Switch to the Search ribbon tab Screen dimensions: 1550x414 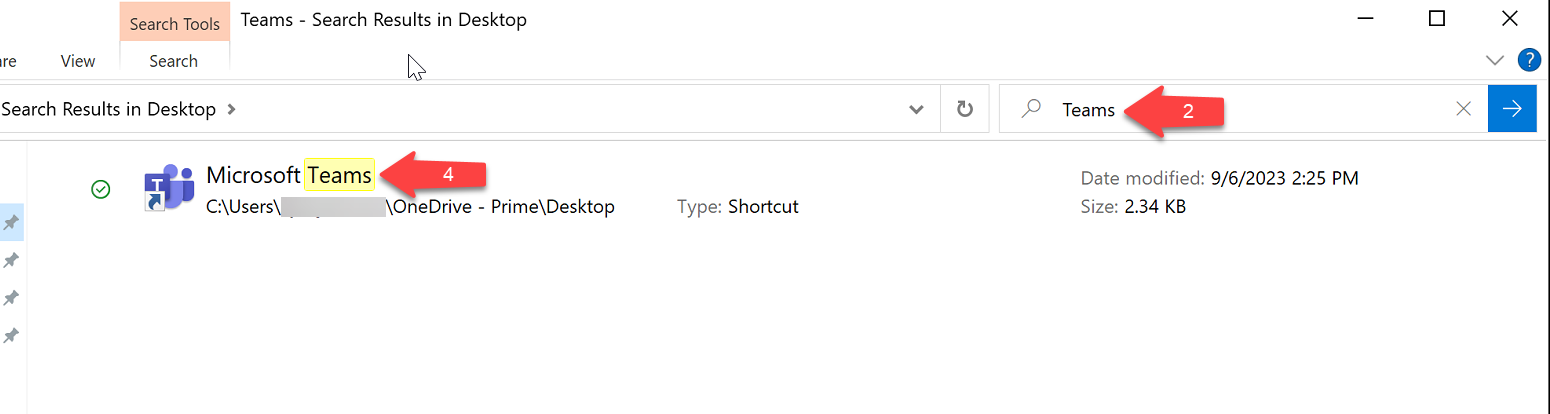pyautogui.click(x=173, y=61)
